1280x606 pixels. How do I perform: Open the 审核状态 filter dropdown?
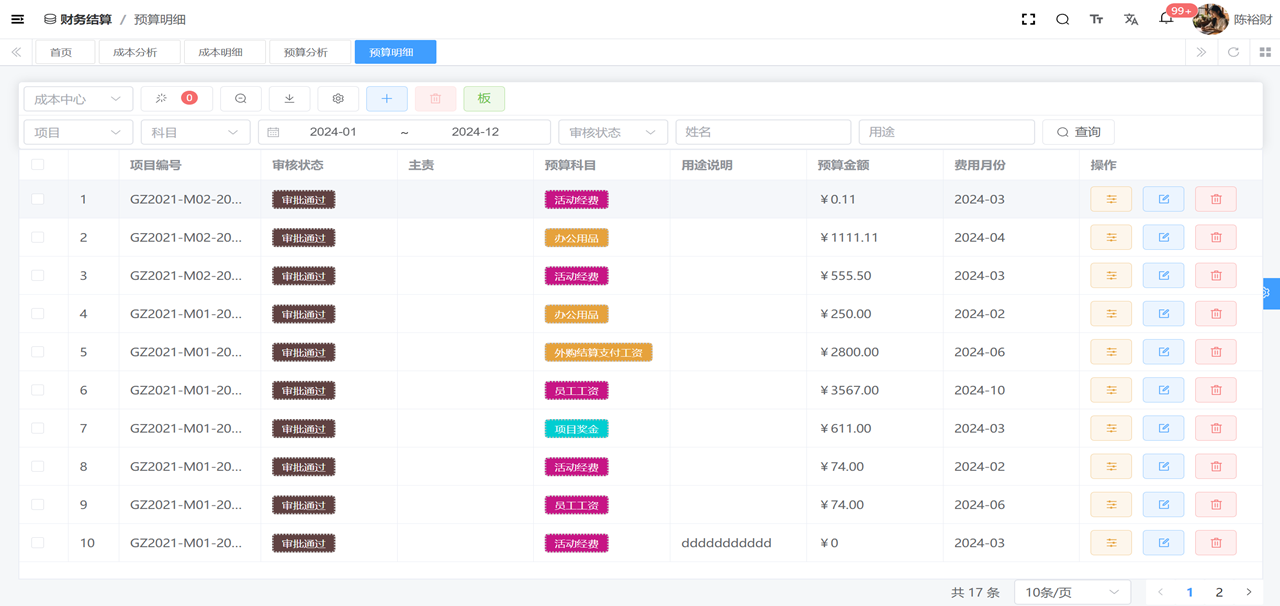612,132
